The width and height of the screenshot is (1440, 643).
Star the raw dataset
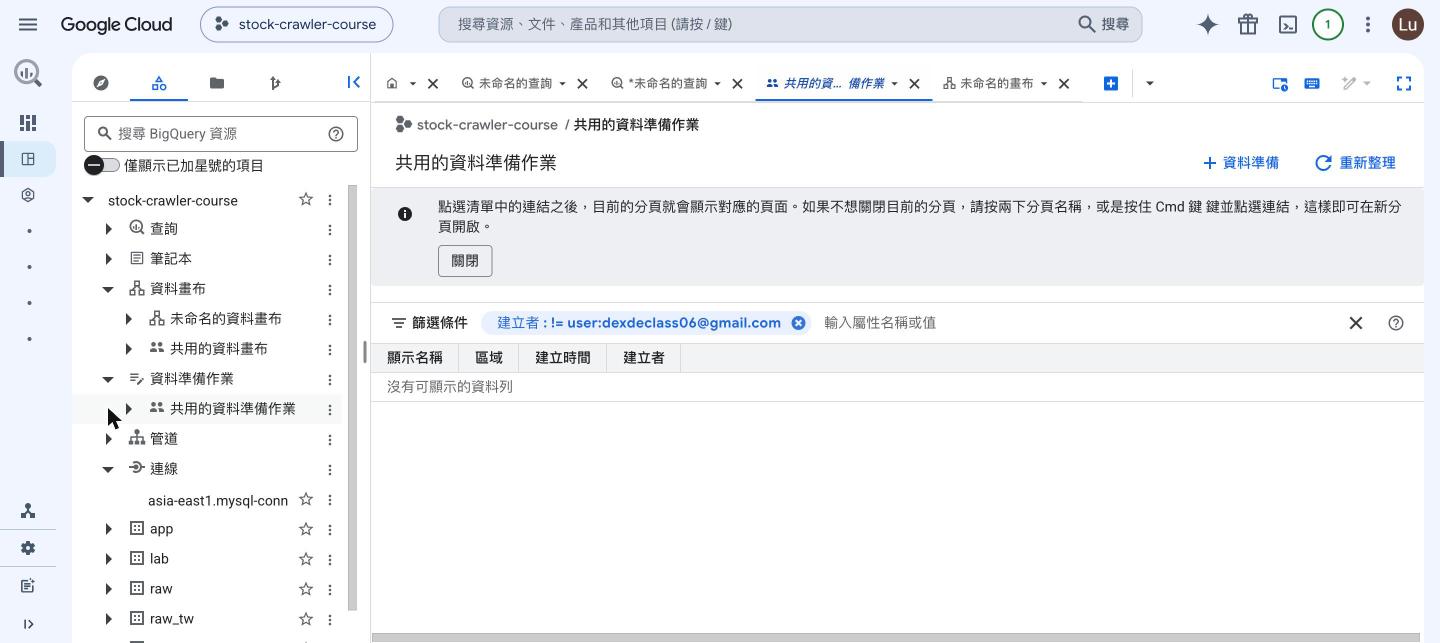coord(306,589)
